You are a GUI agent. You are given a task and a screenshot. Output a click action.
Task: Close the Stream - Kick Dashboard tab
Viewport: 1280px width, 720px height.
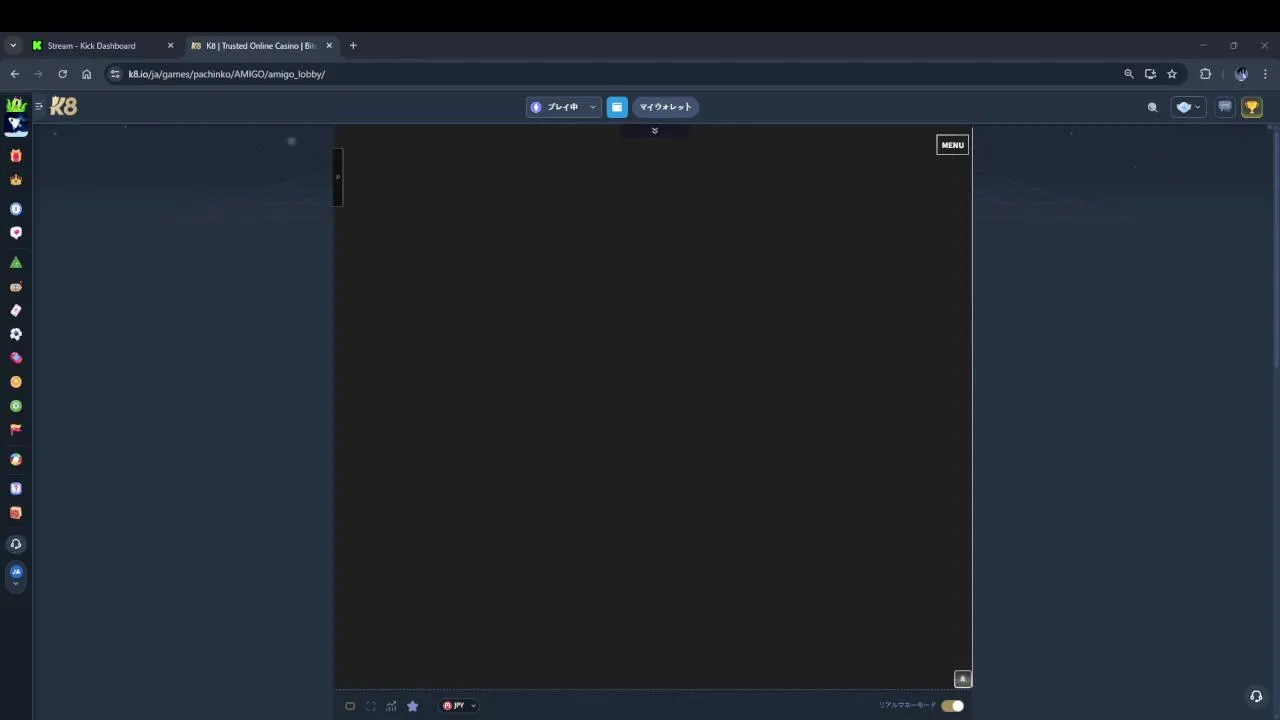(170, 46)
